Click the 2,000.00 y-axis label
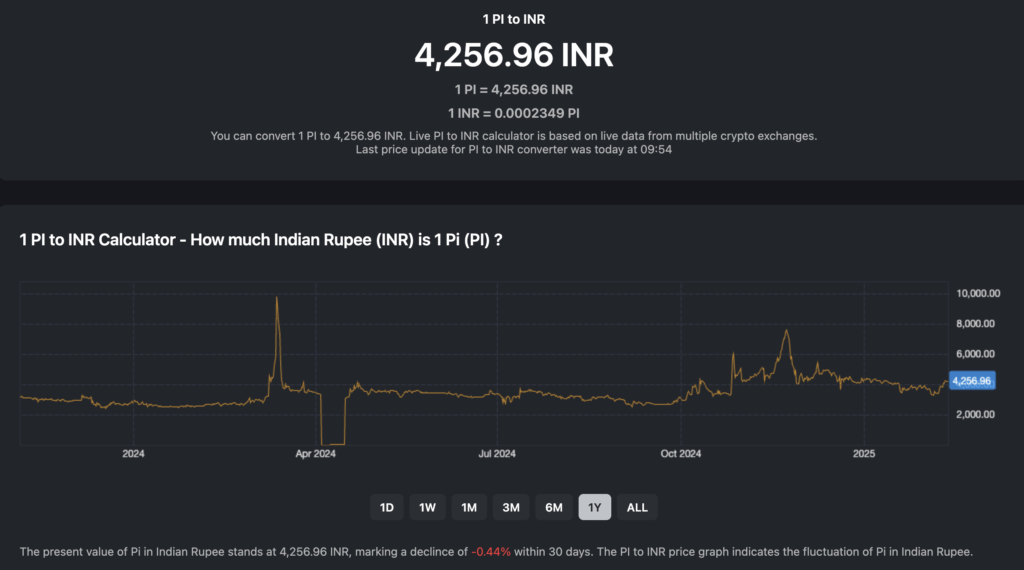 click(x=975, y=414)
